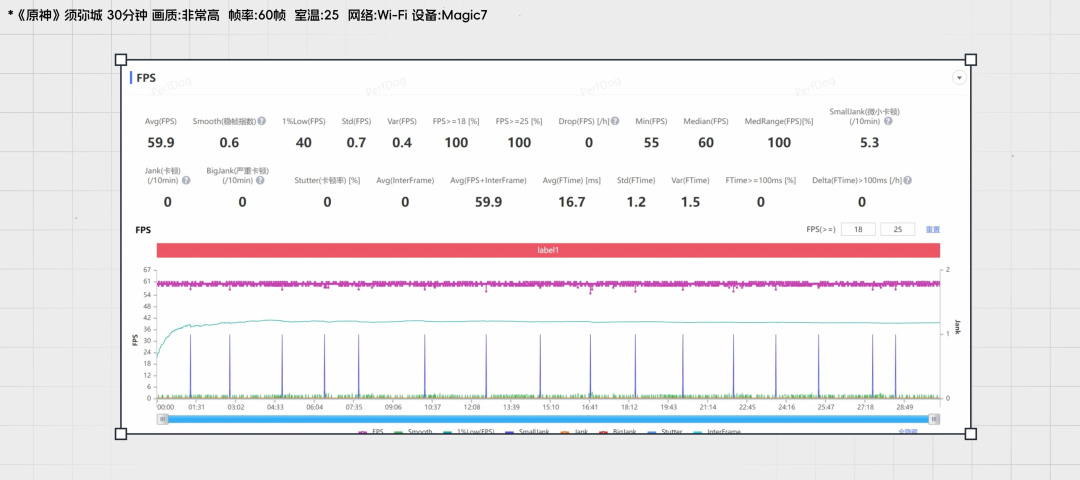Click the Avg(FPS) value 59.9
Image resolution: width=1080 pixels, height=480 pixels.
160,143
